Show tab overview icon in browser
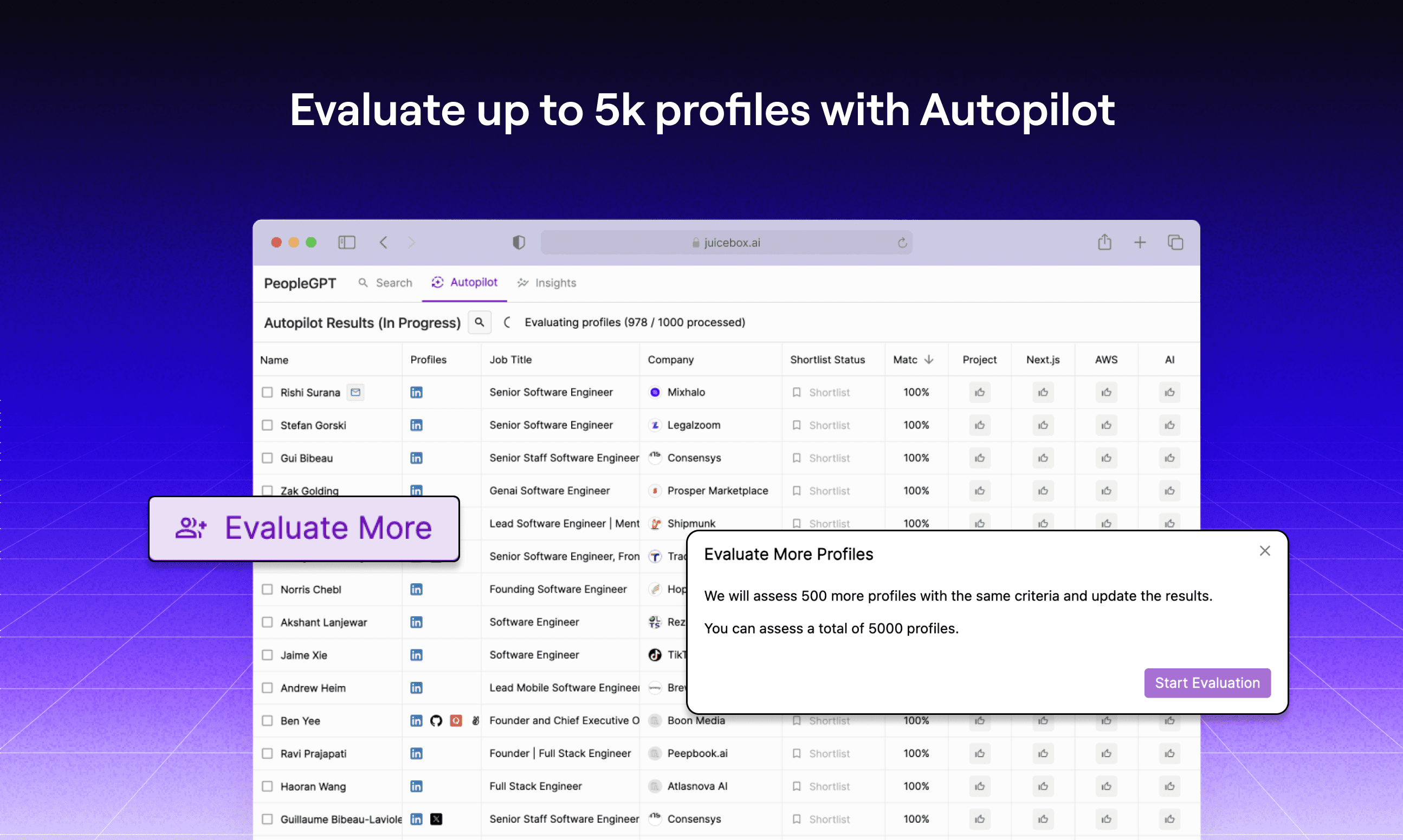Viewport: 1403px width, 840px height. 1175,242
